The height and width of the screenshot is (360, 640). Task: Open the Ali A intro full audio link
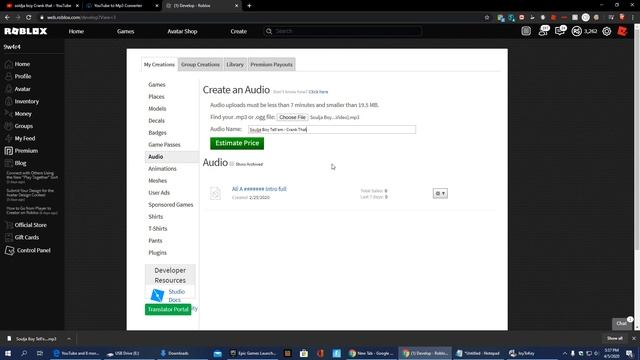coord(259,189)
